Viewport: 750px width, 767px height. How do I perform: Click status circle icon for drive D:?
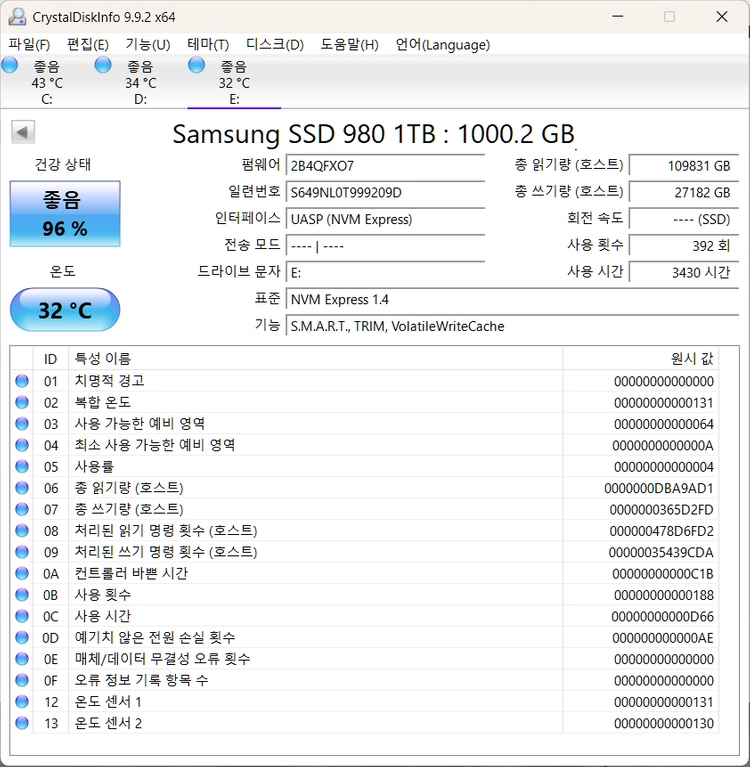(103, 65)
